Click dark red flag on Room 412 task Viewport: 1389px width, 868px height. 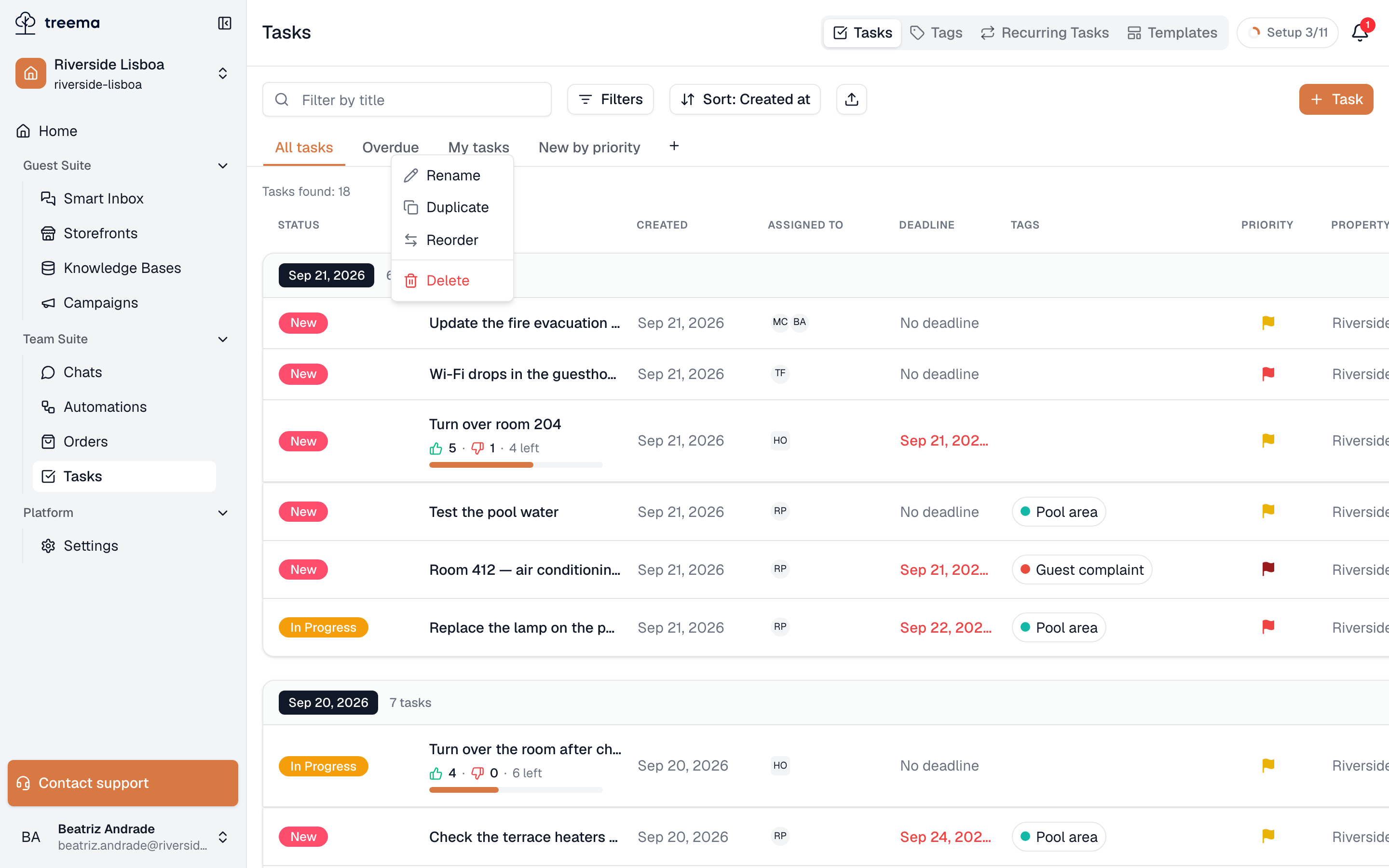click(x=1268, y=569)
